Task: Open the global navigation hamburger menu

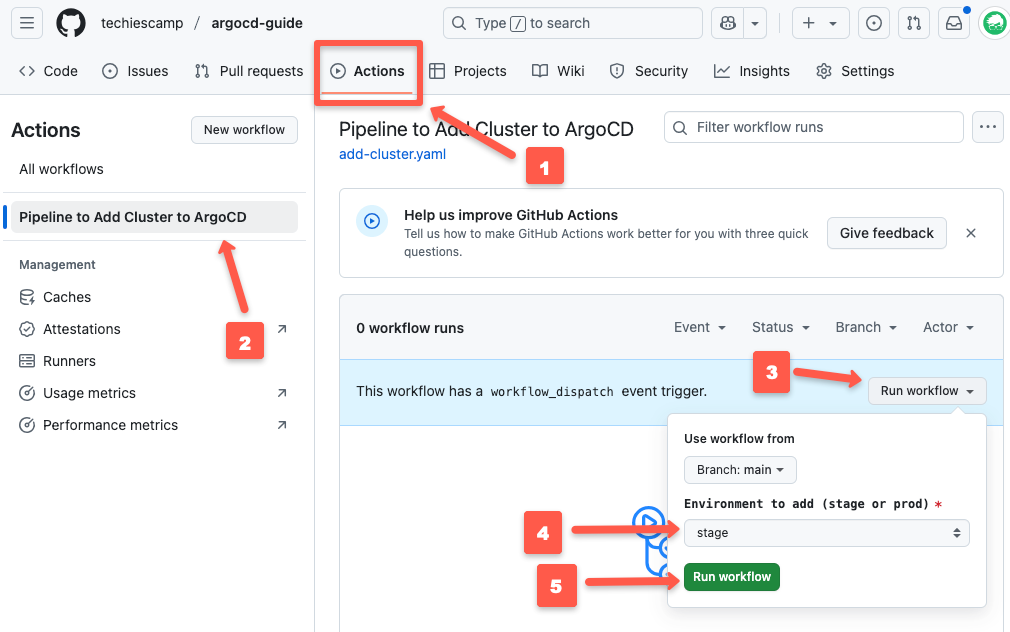Action: tap(27, 22)
